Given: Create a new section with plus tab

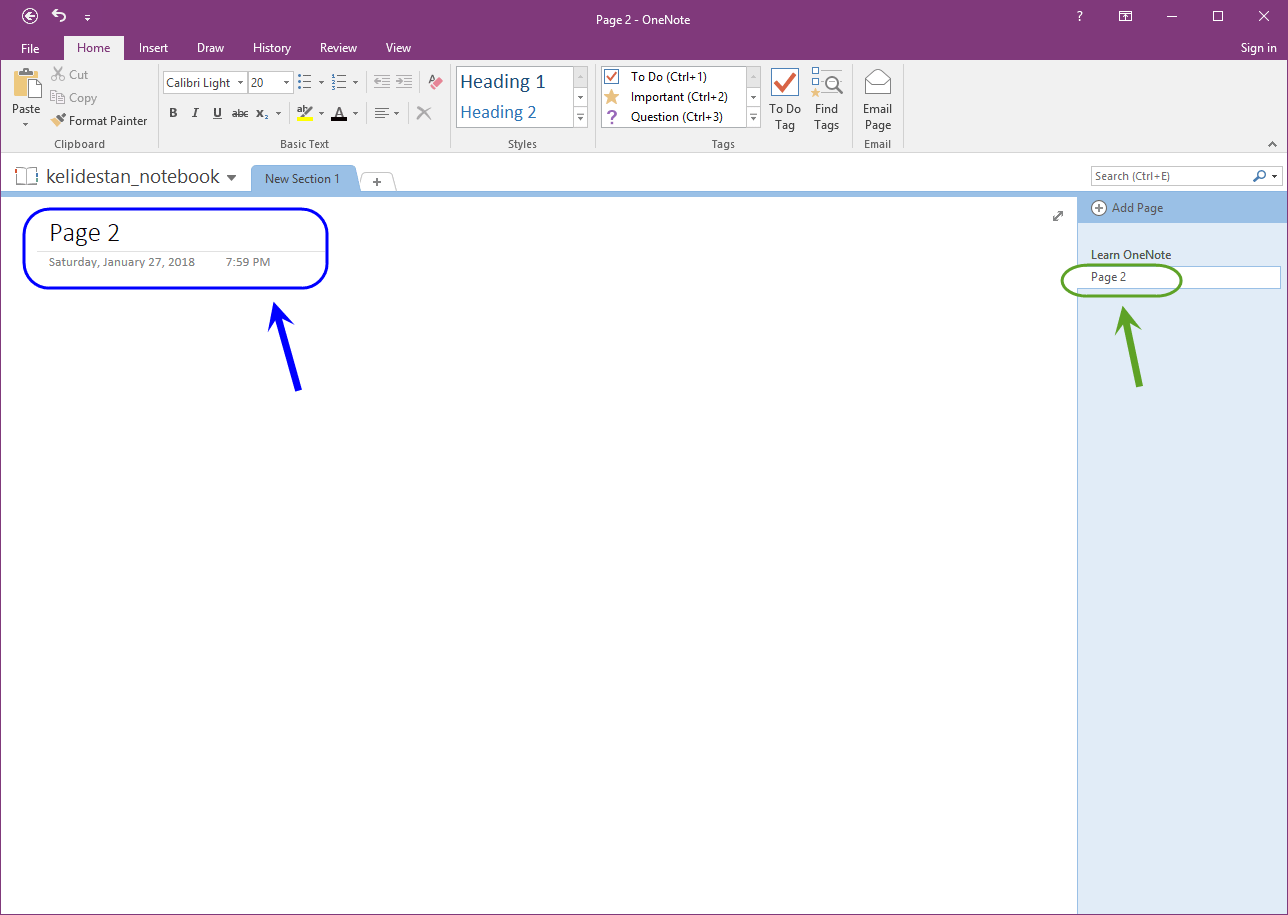Looking at the screenshot, I should coord(377,181).
